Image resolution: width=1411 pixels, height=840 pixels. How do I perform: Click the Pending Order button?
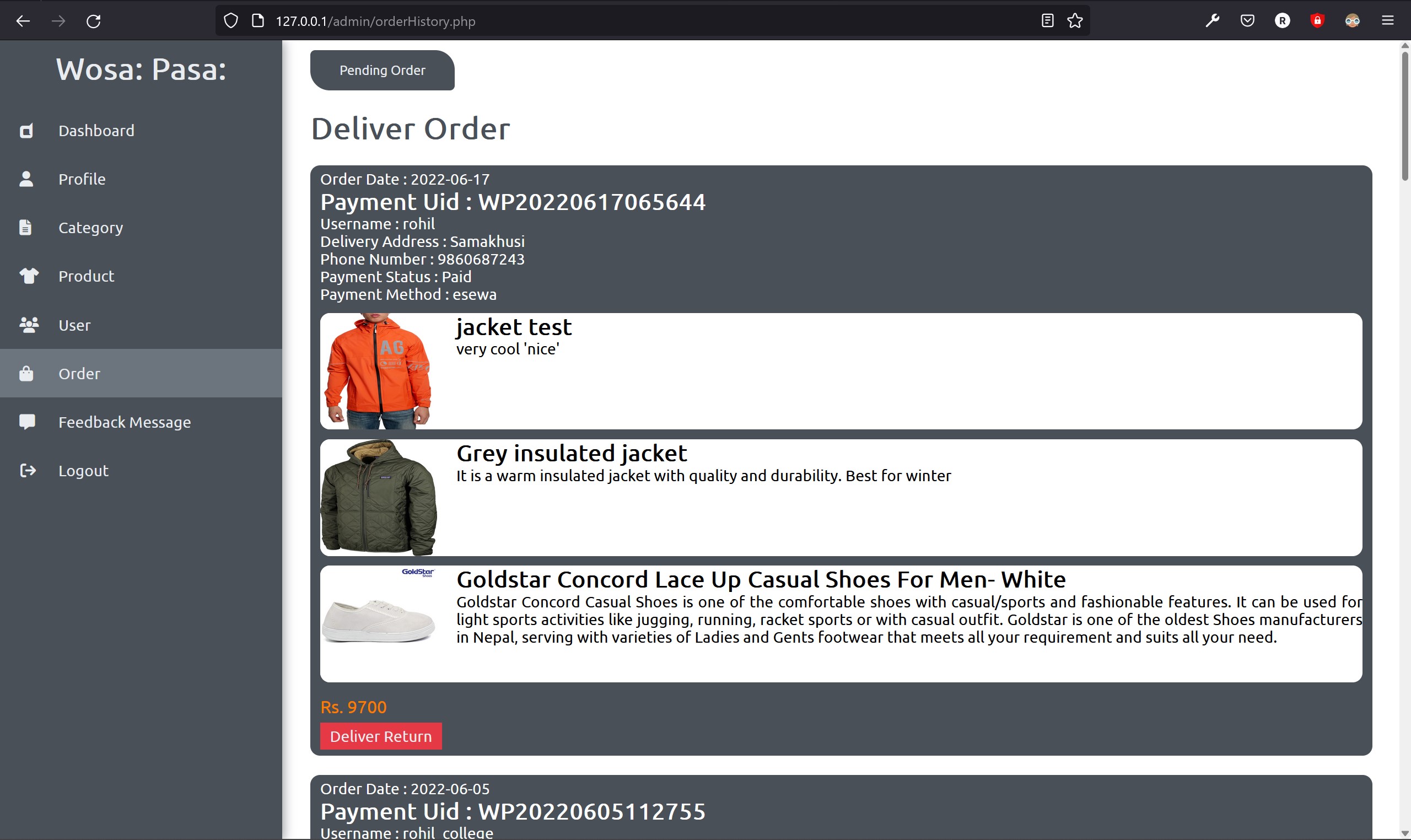coord(382,70)
